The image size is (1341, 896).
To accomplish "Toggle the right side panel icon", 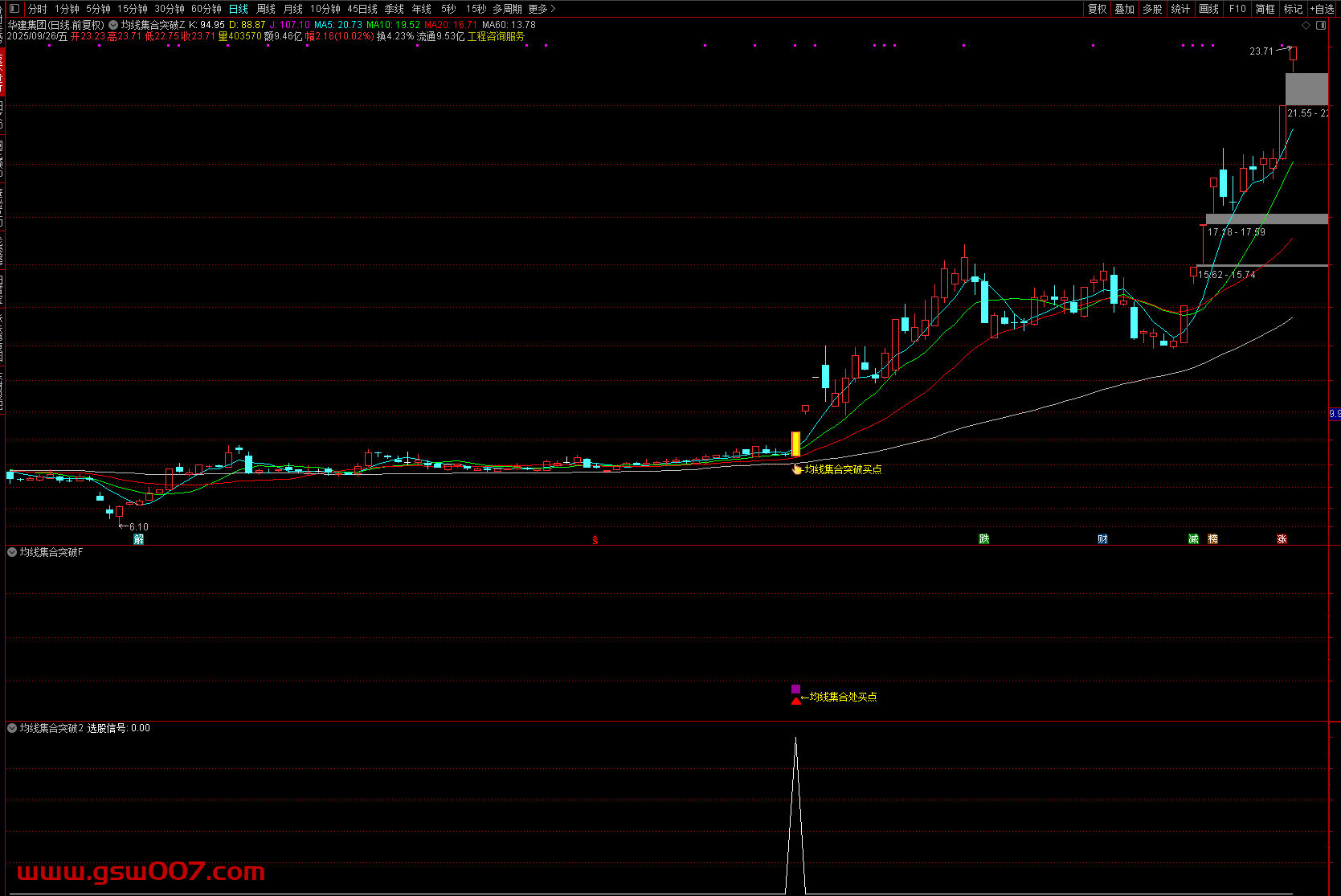I will [x=1320, y=26].
